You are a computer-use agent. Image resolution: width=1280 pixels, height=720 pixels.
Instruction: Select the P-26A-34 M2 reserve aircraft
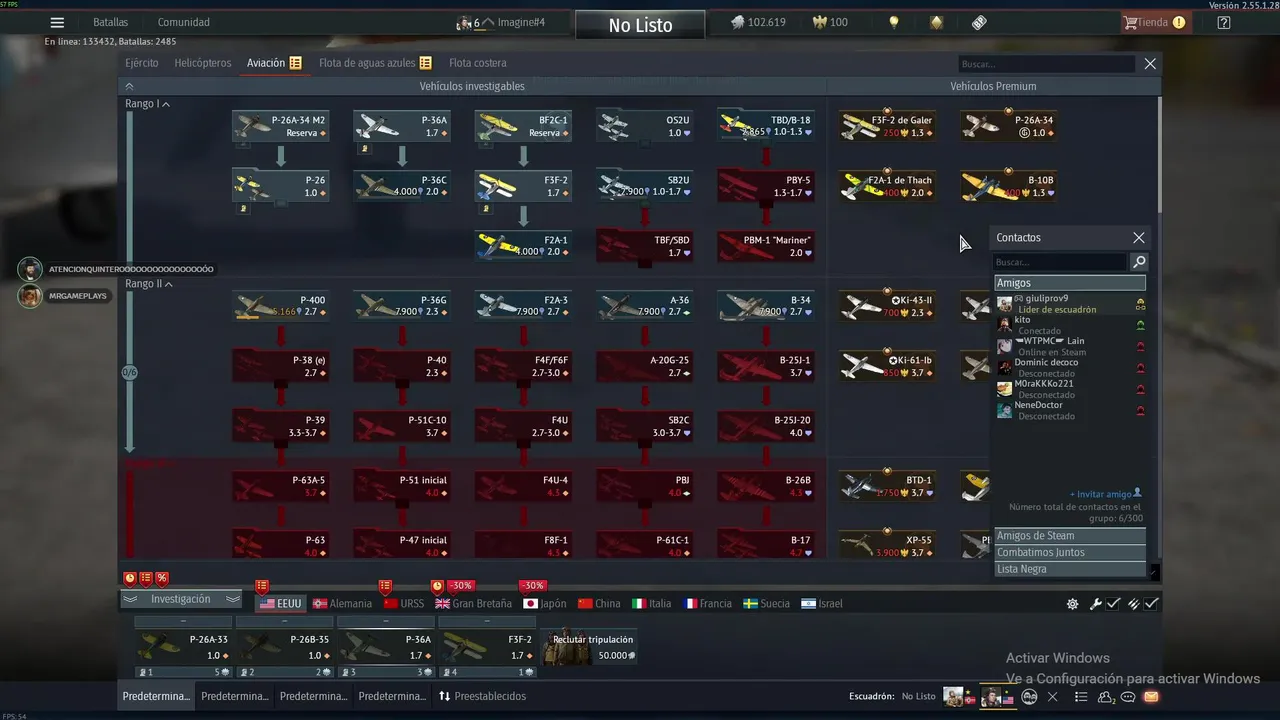[280, 126]
